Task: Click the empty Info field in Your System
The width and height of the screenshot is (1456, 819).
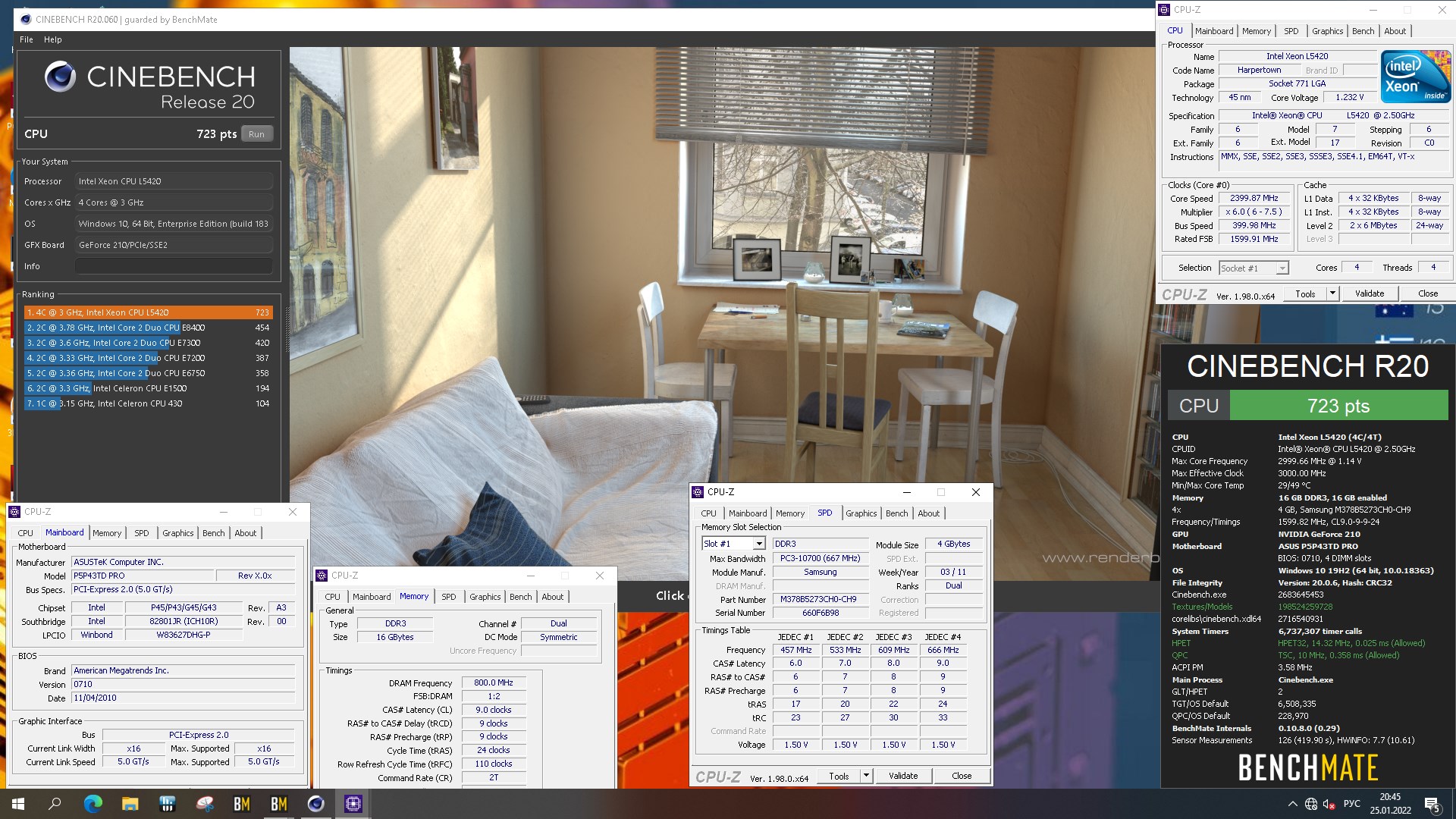Action: coord(174,266)
